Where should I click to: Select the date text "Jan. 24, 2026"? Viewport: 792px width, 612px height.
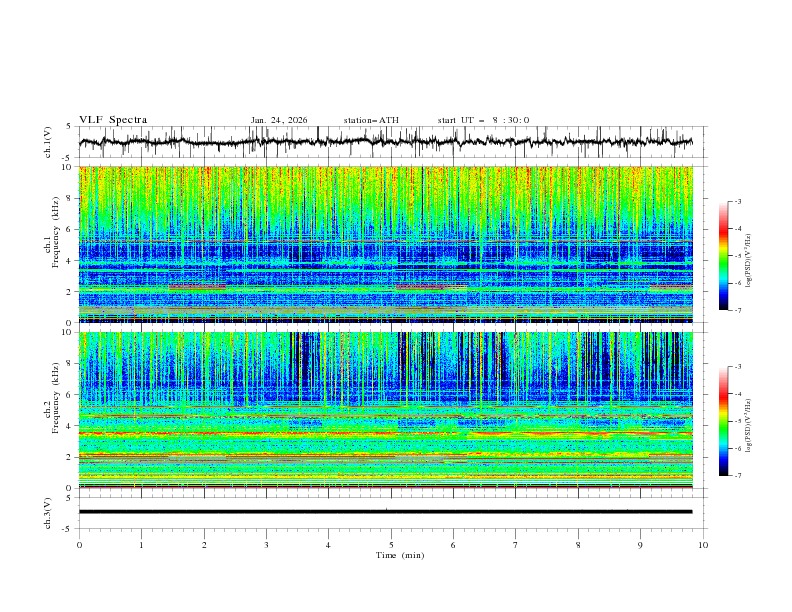pos(279,120)
